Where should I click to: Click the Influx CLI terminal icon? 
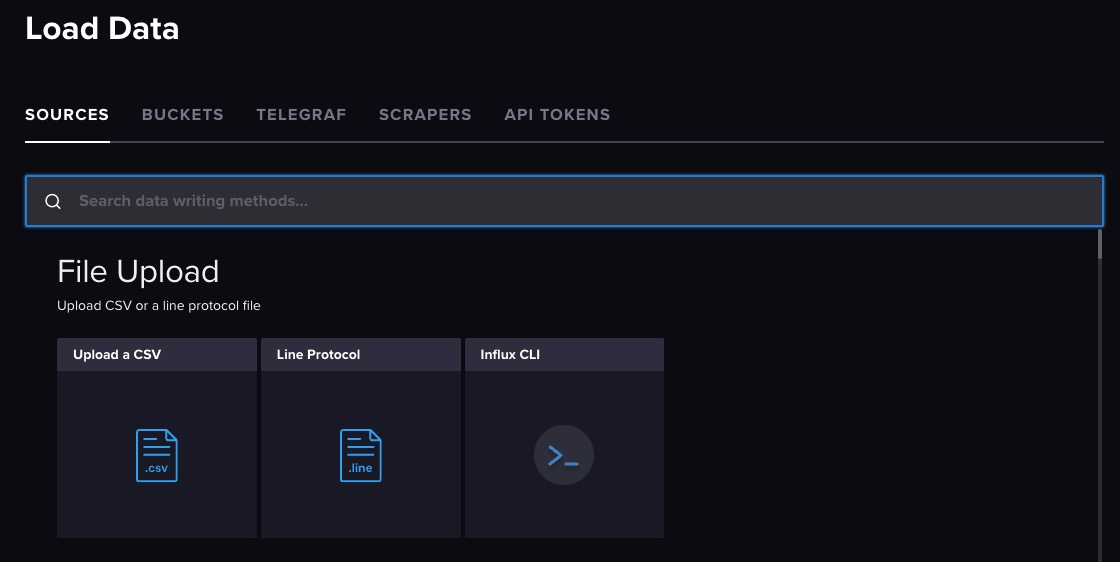point(564,455)
